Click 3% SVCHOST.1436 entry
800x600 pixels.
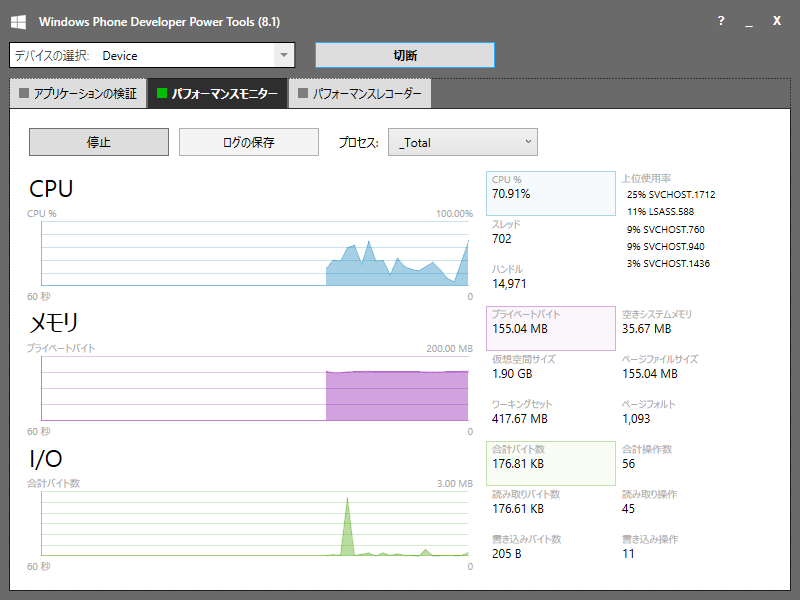tap(668, 263)
